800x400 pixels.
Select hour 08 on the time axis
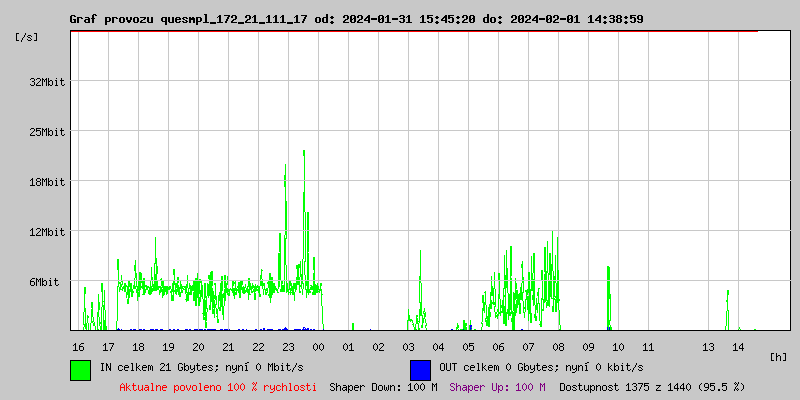click(x=558, y=346)
